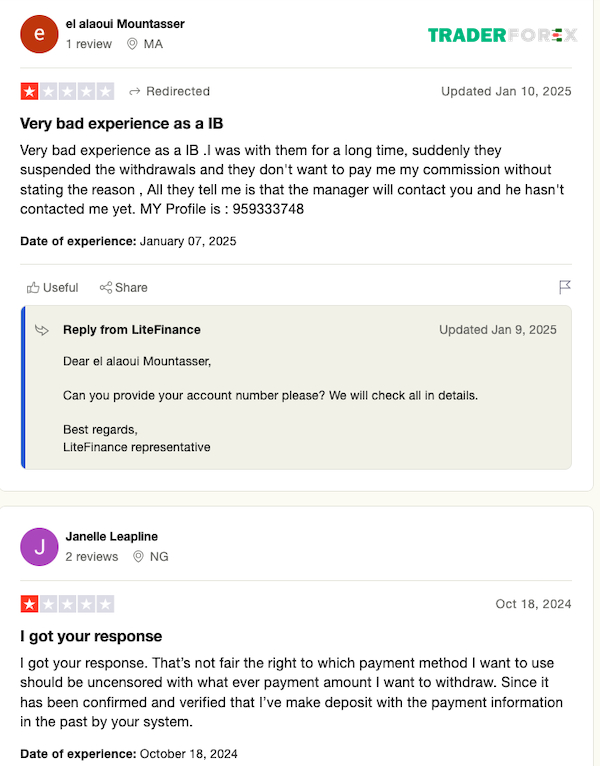The image size is (600, 766).
Task: Open Janelle Leapline's profile name
Action: (x=112, y=536)
